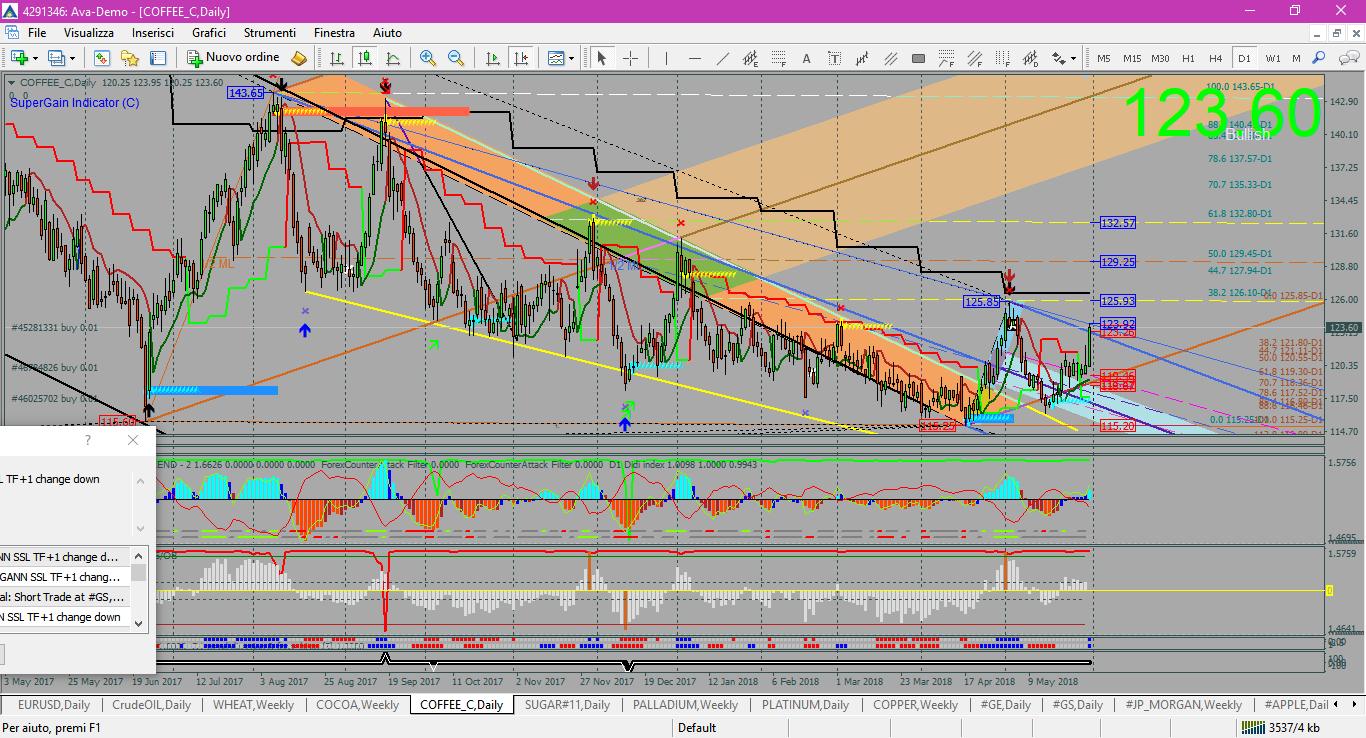Click the Default profile status bar entry

[696, 728]
